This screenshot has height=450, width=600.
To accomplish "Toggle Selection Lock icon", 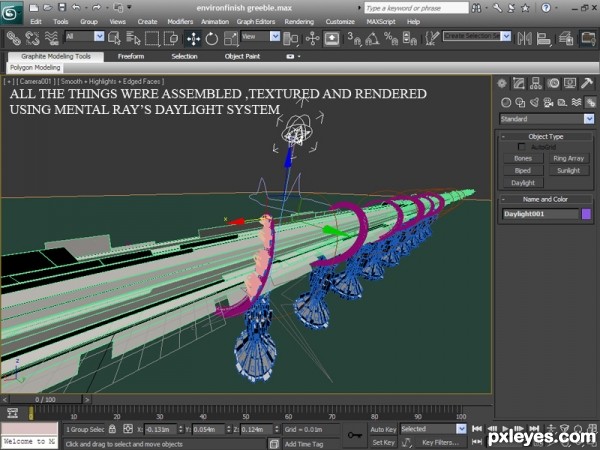I will [x=112, y=429].
